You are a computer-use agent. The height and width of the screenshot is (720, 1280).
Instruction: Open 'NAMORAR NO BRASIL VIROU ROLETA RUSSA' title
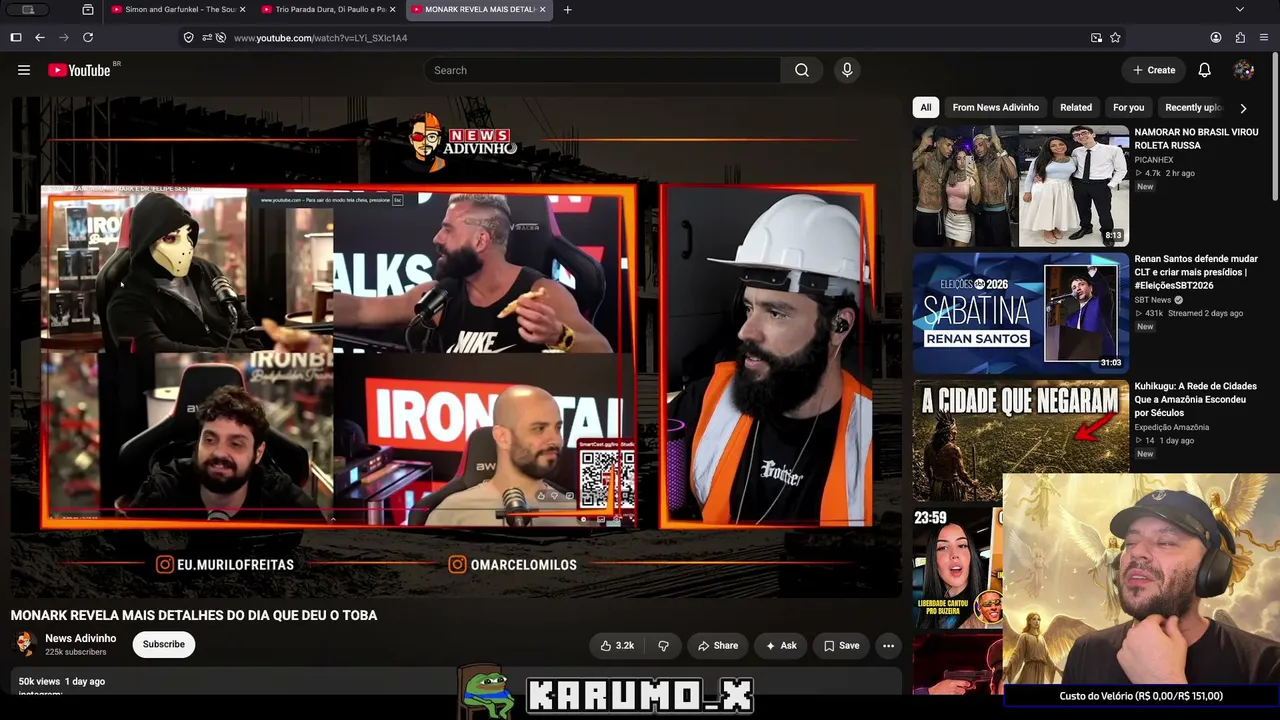[1196, 139]
